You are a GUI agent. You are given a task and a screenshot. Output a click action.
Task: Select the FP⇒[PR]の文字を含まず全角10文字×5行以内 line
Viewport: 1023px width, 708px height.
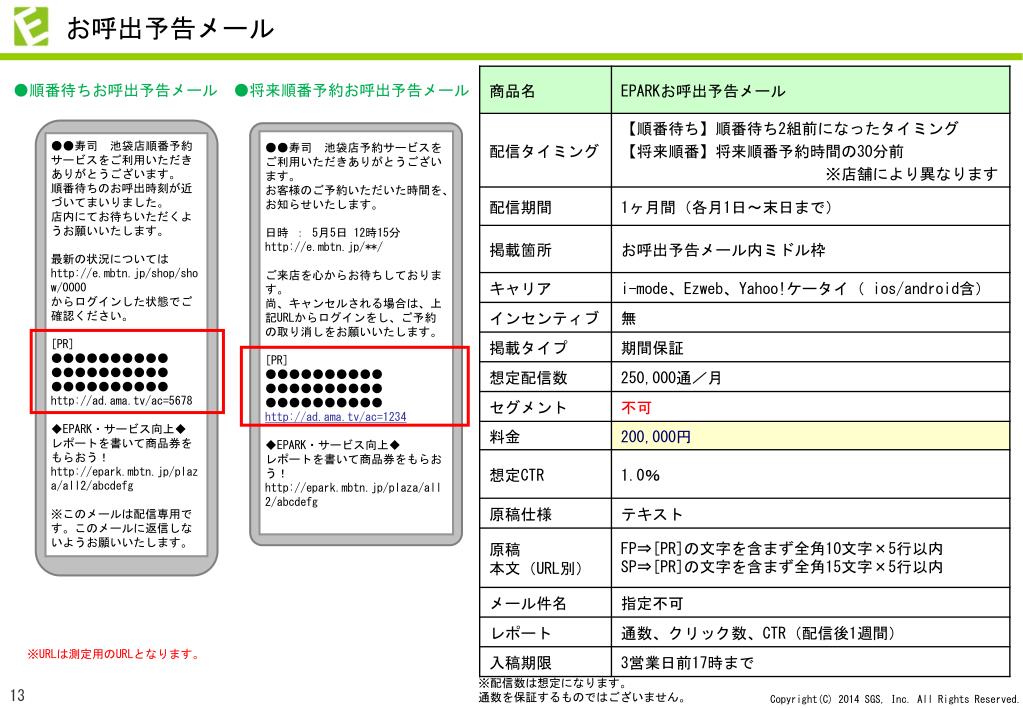click(x=782, y=548)
